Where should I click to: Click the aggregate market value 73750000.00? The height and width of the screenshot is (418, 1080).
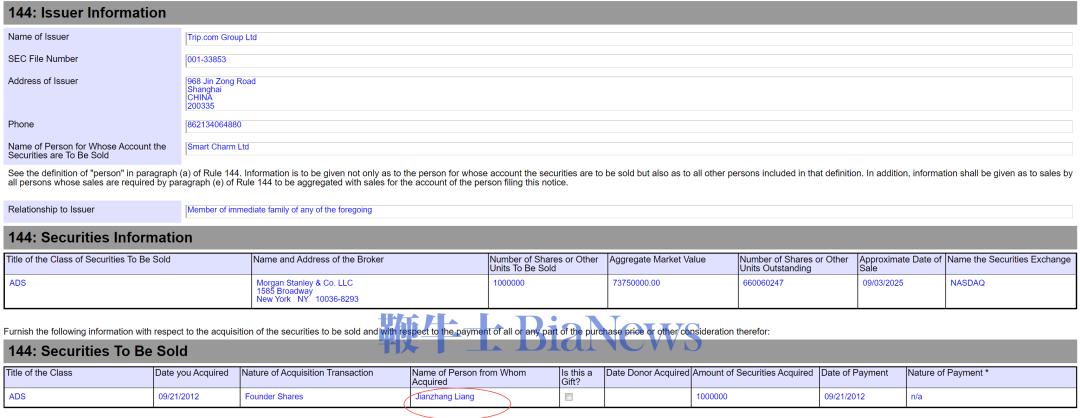(638, 283)
